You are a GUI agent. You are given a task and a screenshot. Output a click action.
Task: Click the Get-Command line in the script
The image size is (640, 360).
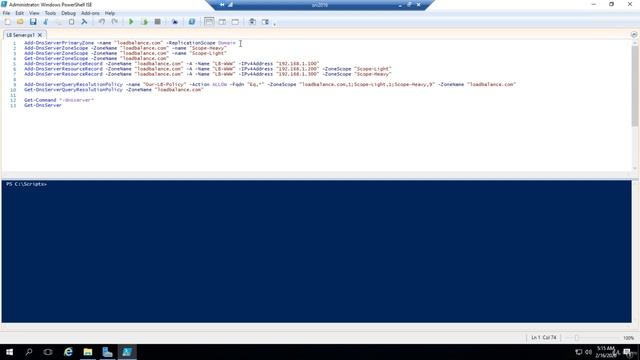59,100
